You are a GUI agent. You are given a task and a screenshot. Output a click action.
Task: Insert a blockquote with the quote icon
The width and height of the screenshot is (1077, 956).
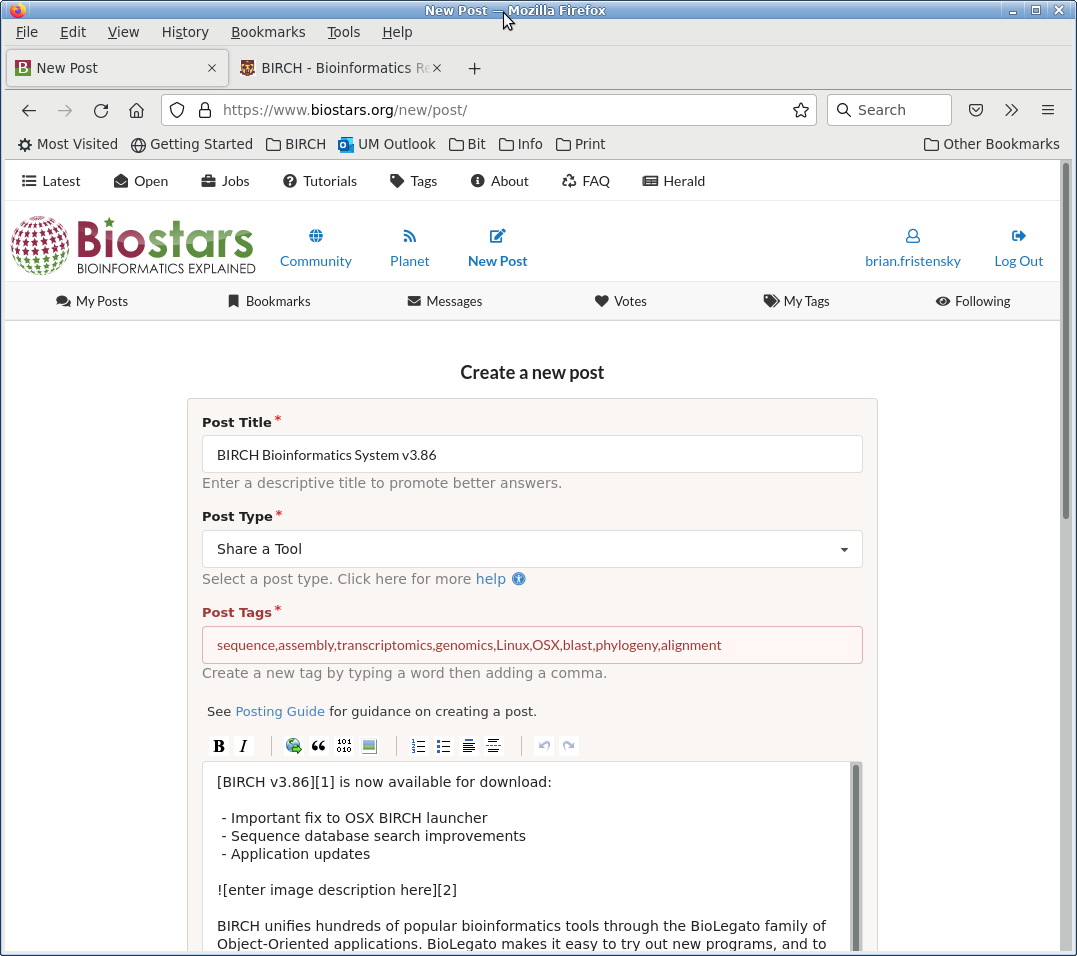tap(319, 746)
